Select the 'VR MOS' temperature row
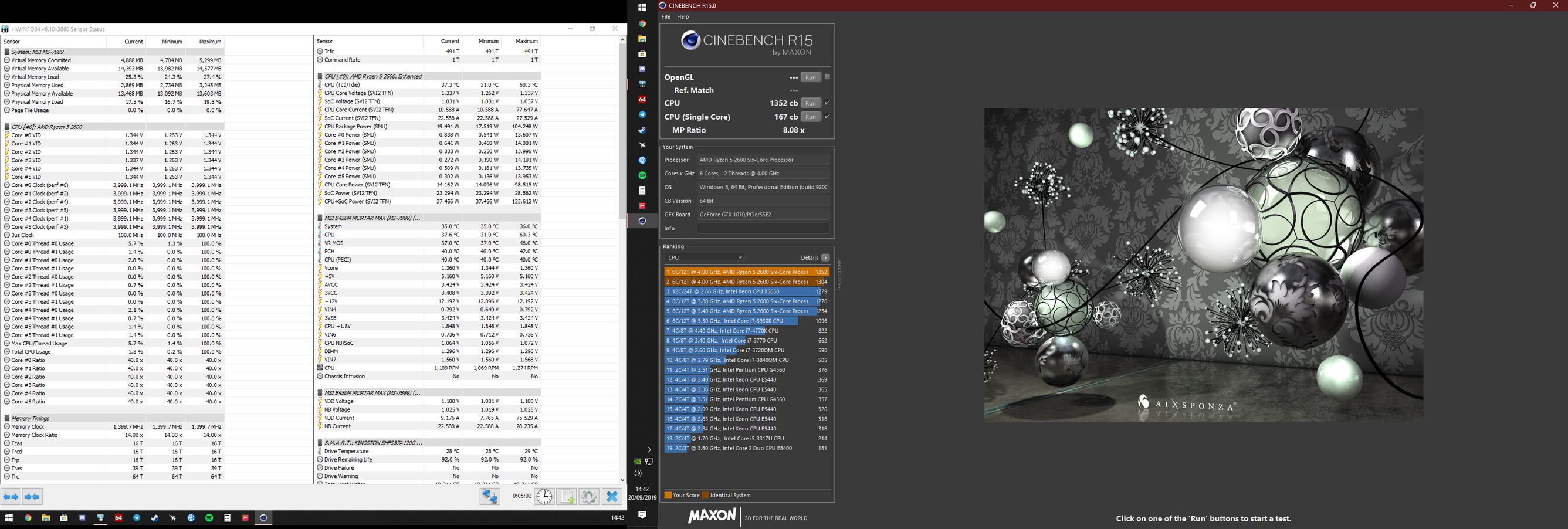 coord(429,243)
